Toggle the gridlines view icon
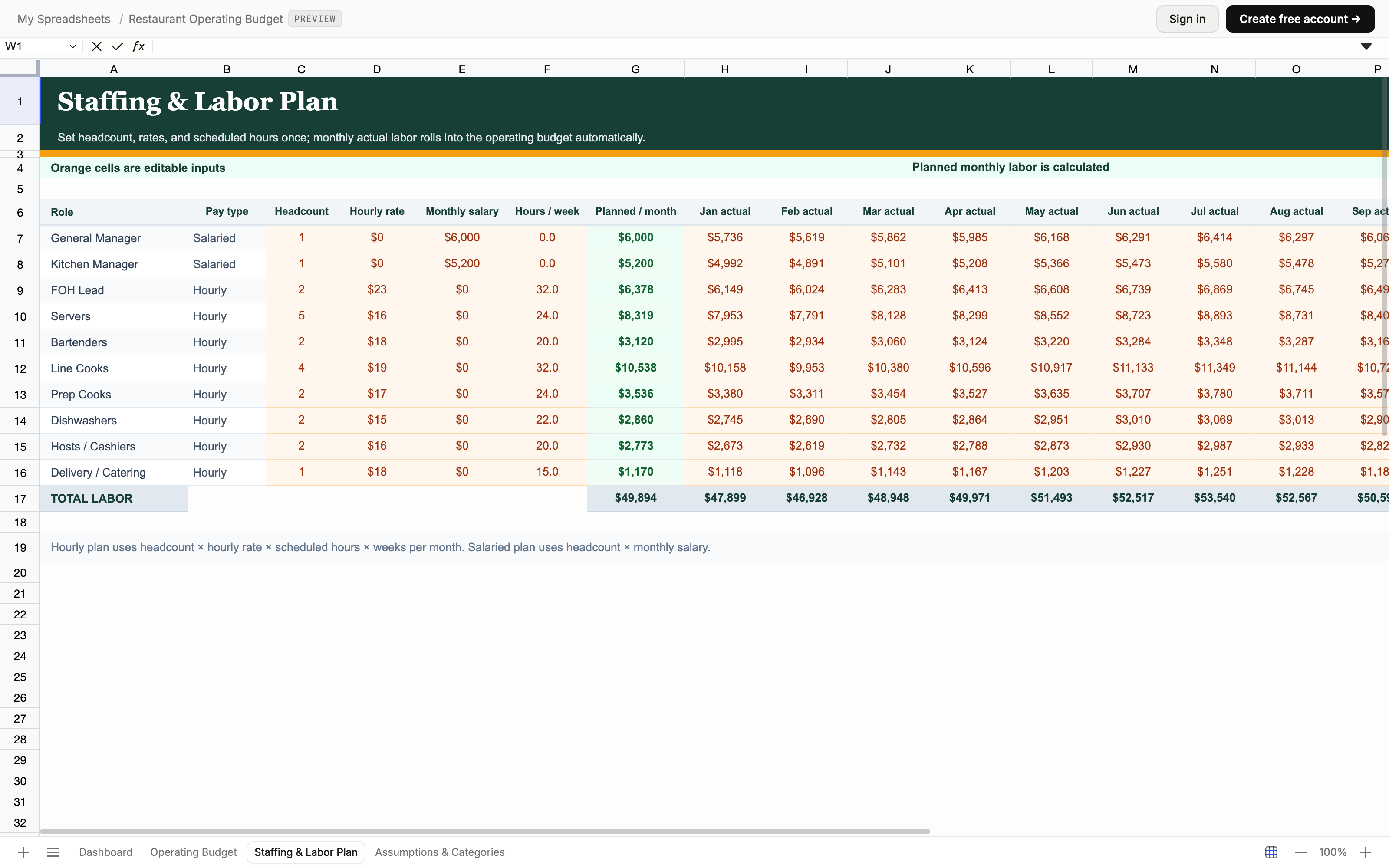Screen dimensions: 1389x868 pyautogui.click(x=1271, y=852)
